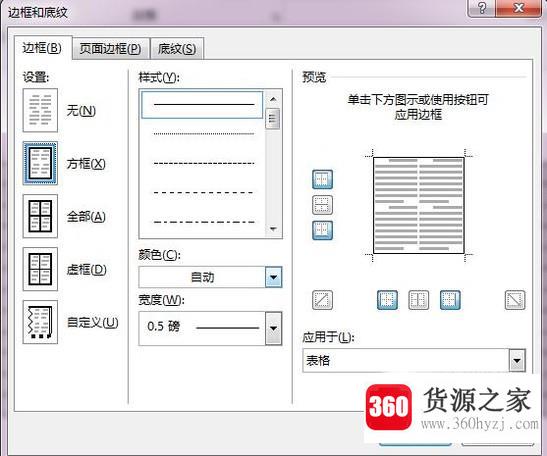Click the 无(N) label text
This screenshot has width=547, height=456.
(81, 111)
